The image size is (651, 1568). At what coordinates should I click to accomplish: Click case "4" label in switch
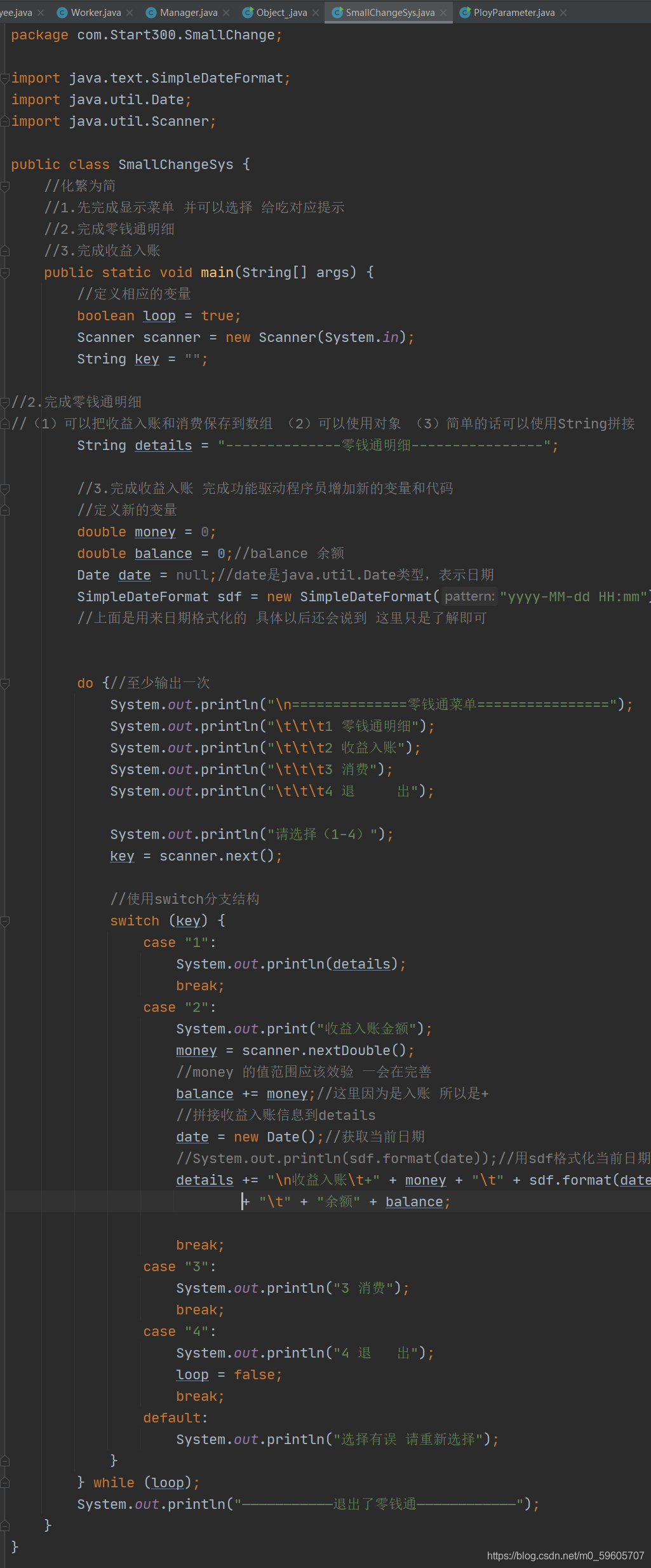tap(180, 1332)
